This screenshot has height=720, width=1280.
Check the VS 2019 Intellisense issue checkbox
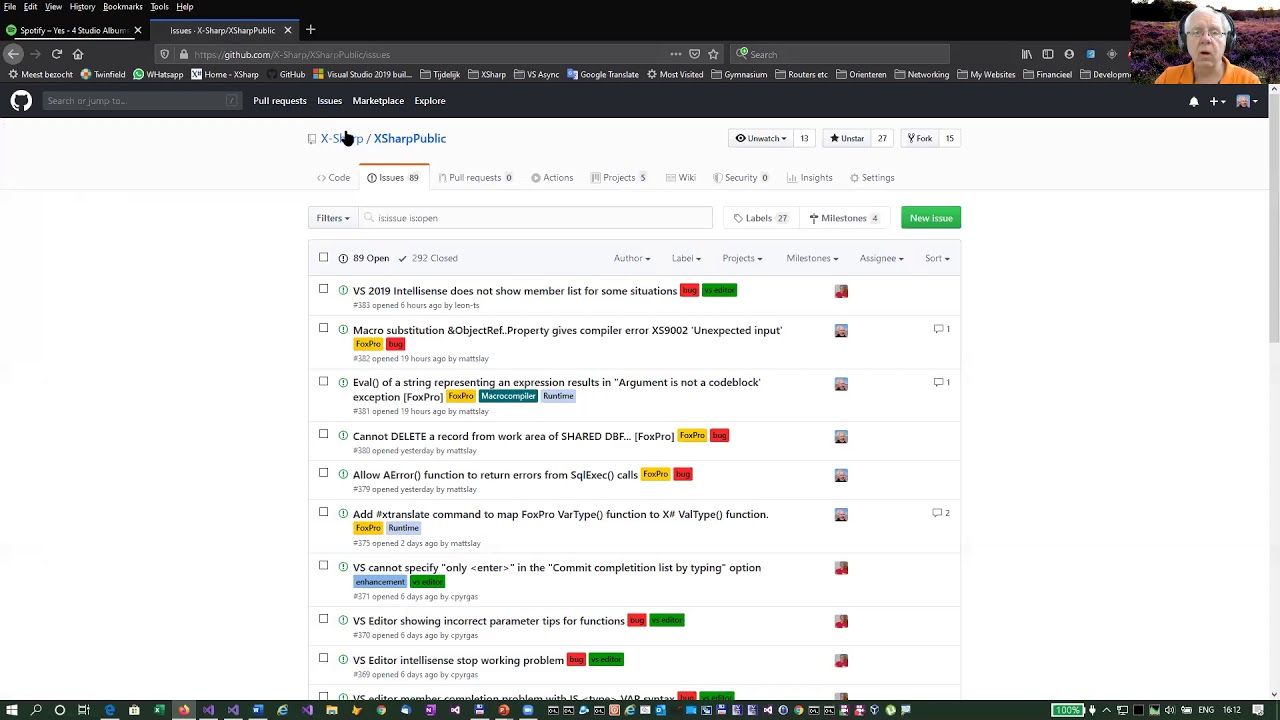323,289
